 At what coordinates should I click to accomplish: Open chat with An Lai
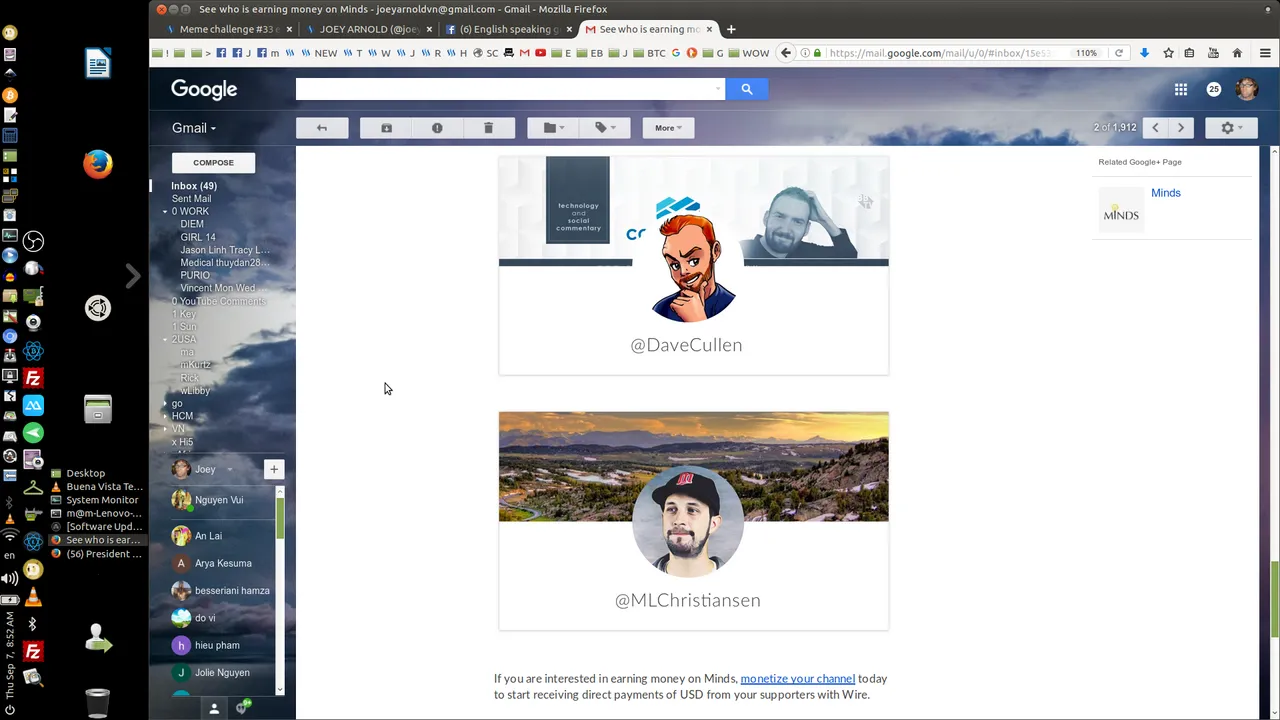coord(208,536)
